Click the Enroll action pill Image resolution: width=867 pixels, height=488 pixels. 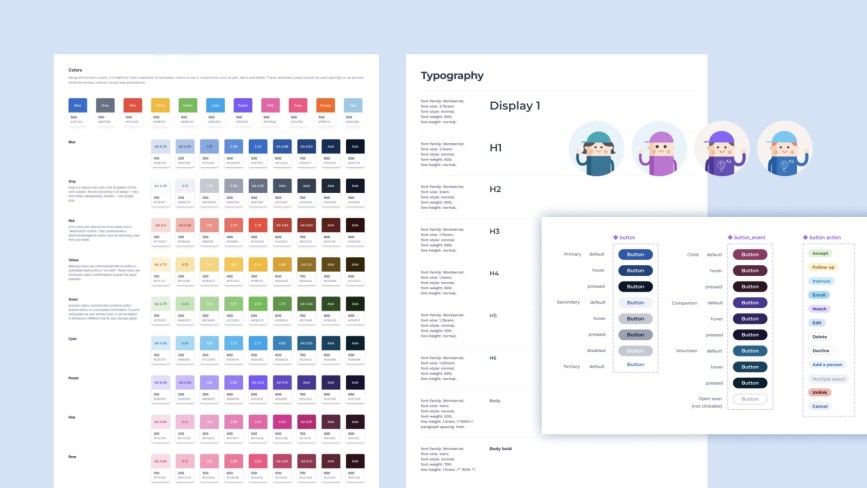coord(819,295)
